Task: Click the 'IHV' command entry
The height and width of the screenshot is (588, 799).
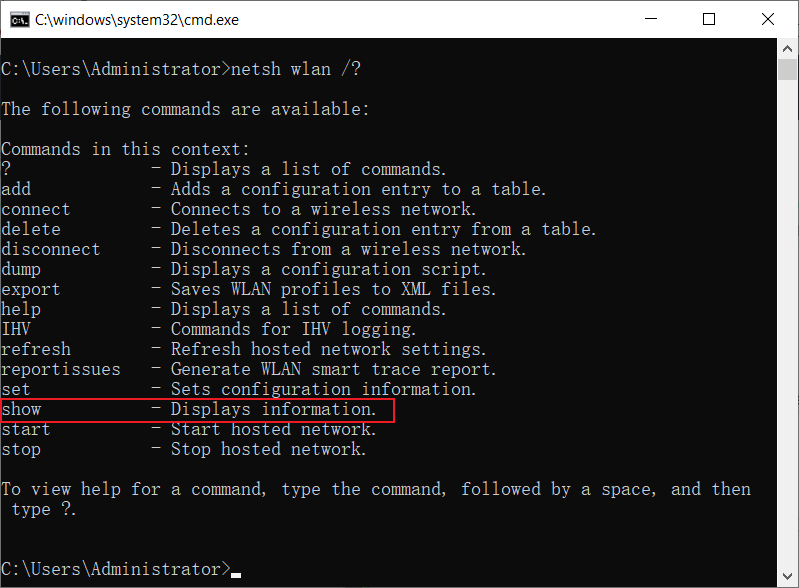Action: (x=16, y=330)
